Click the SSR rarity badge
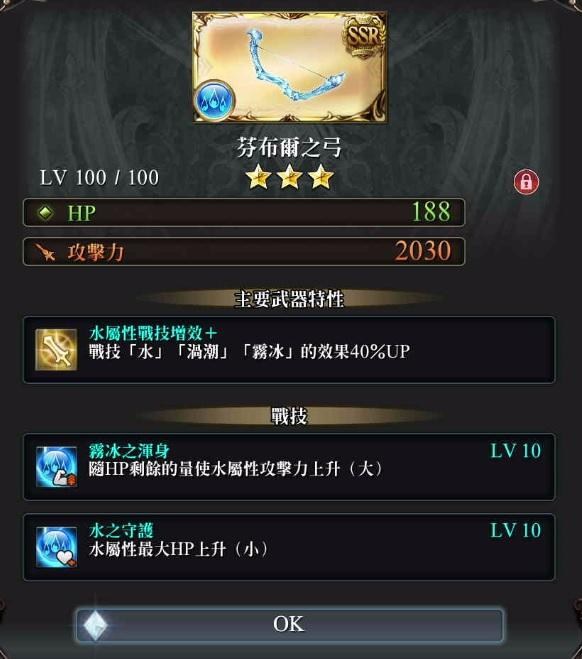 (x=364, y=36)
